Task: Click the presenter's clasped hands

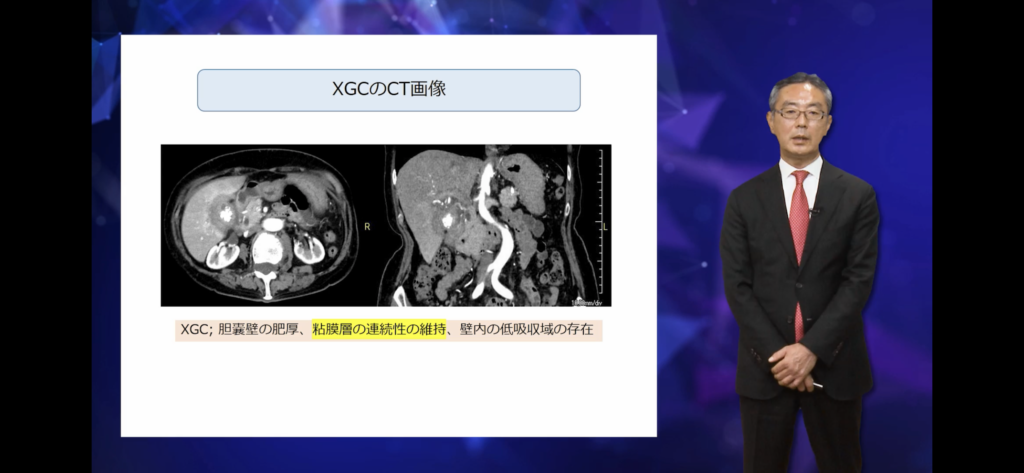Action: click(793, 364)
